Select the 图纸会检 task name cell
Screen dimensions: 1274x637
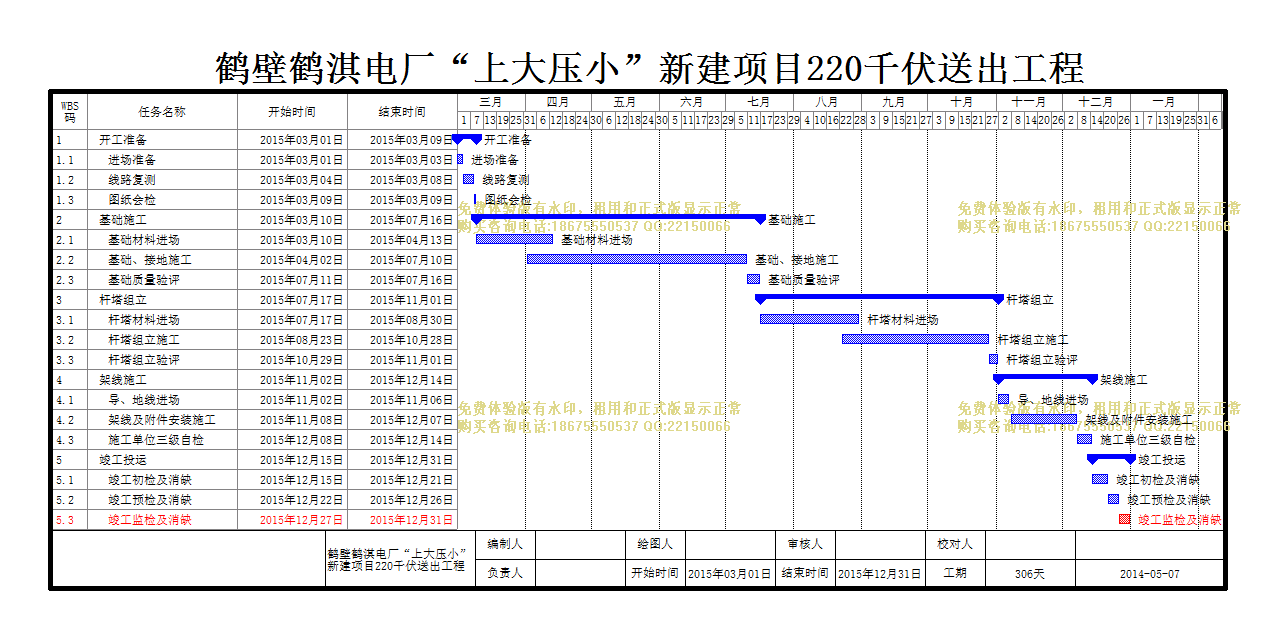[x=162, y=200]
